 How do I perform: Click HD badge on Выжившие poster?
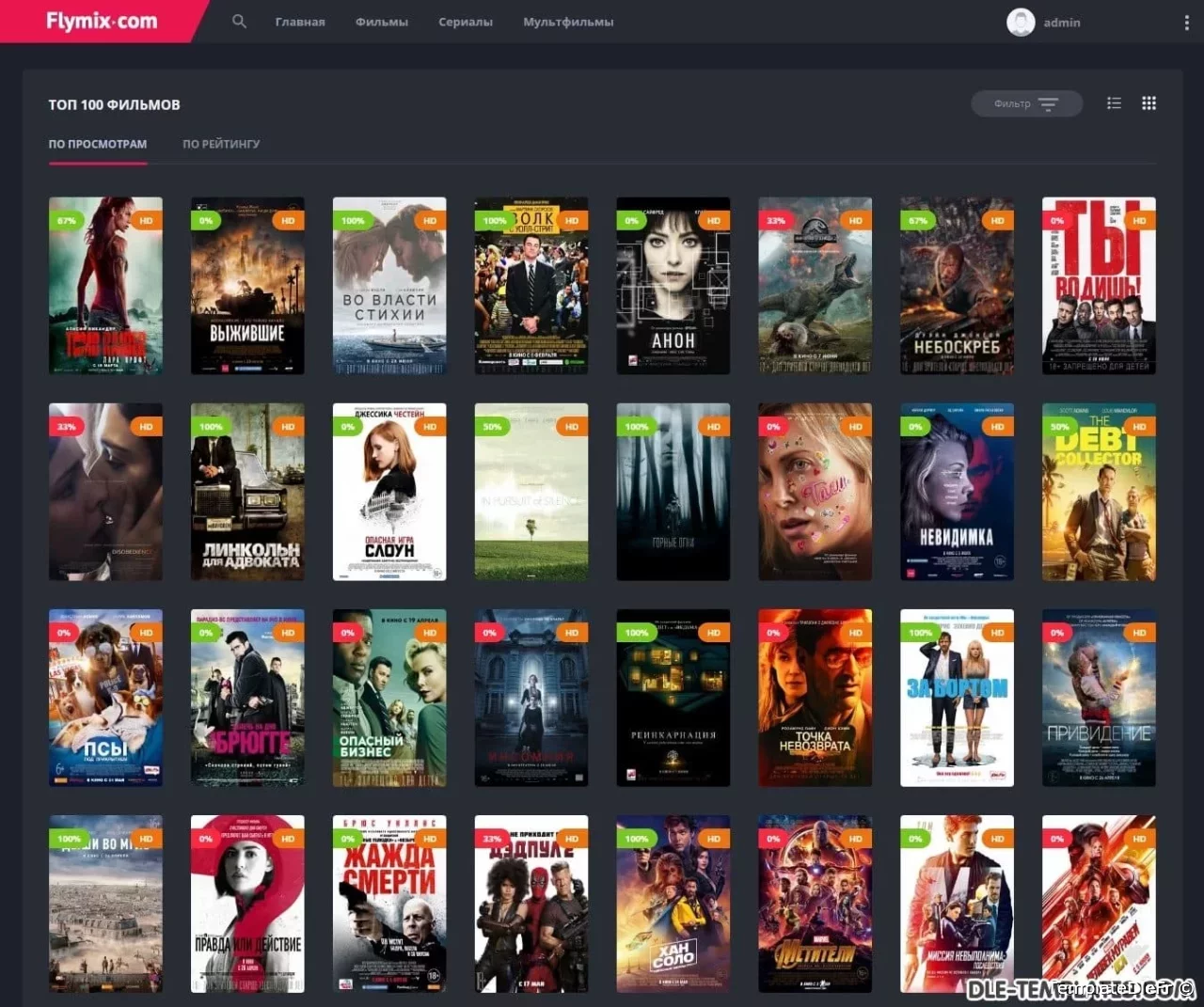[x=288, y=220]
